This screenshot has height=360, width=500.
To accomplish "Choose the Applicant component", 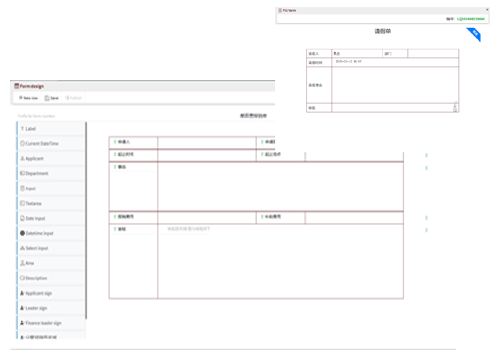I will pos(51,159).
